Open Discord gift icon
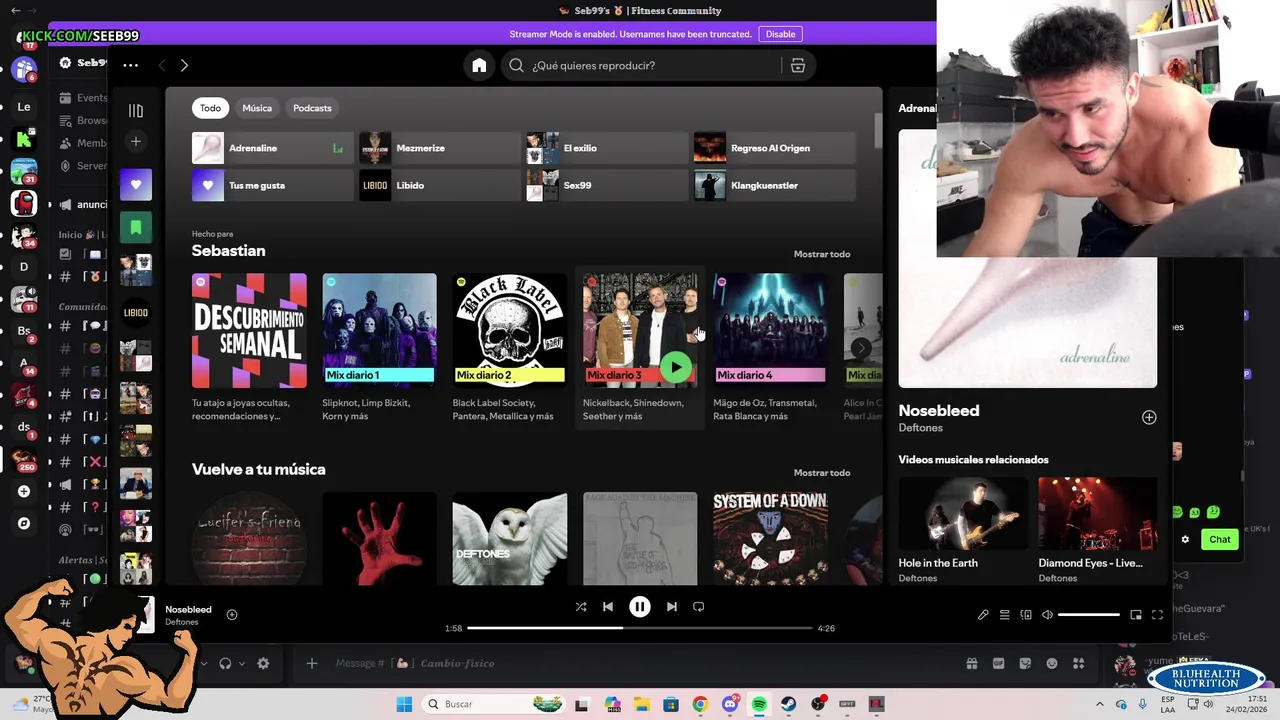1280x720 pixels. [971, 663]
